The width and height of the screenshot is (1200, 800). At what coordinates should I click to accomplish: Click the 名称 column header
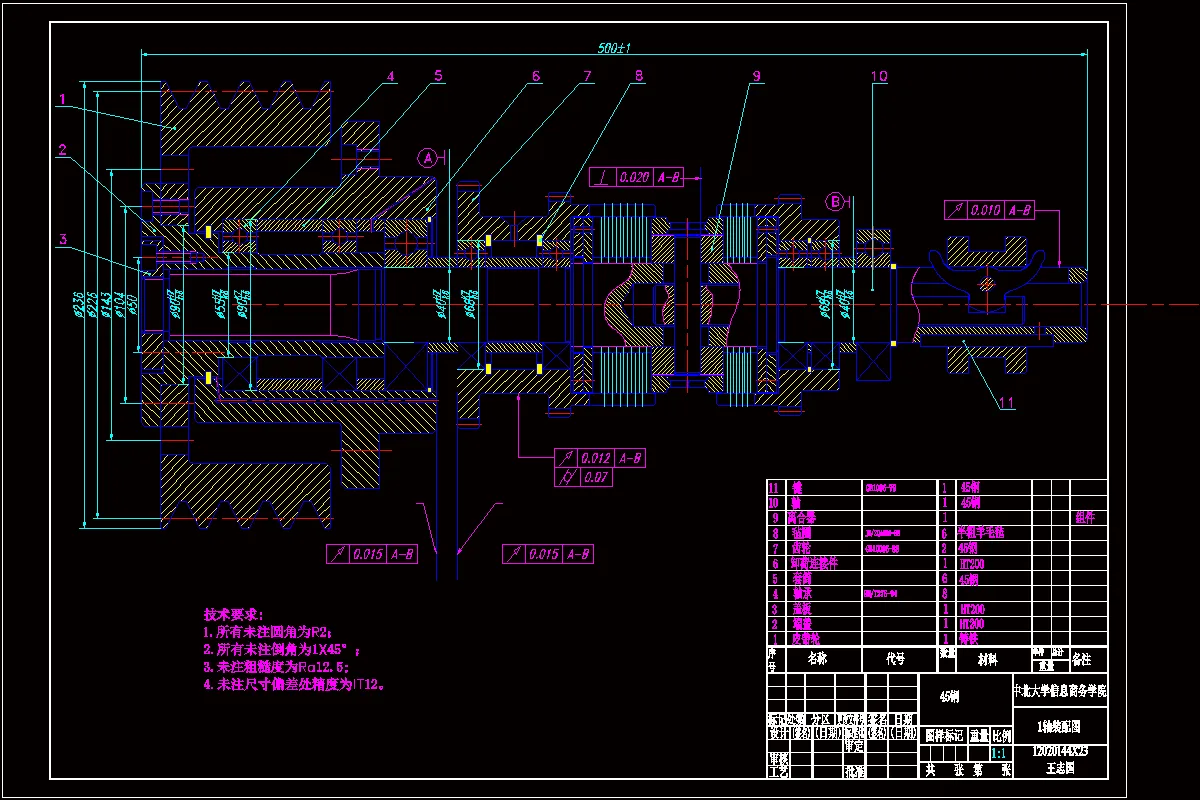(x=818, y=659)
